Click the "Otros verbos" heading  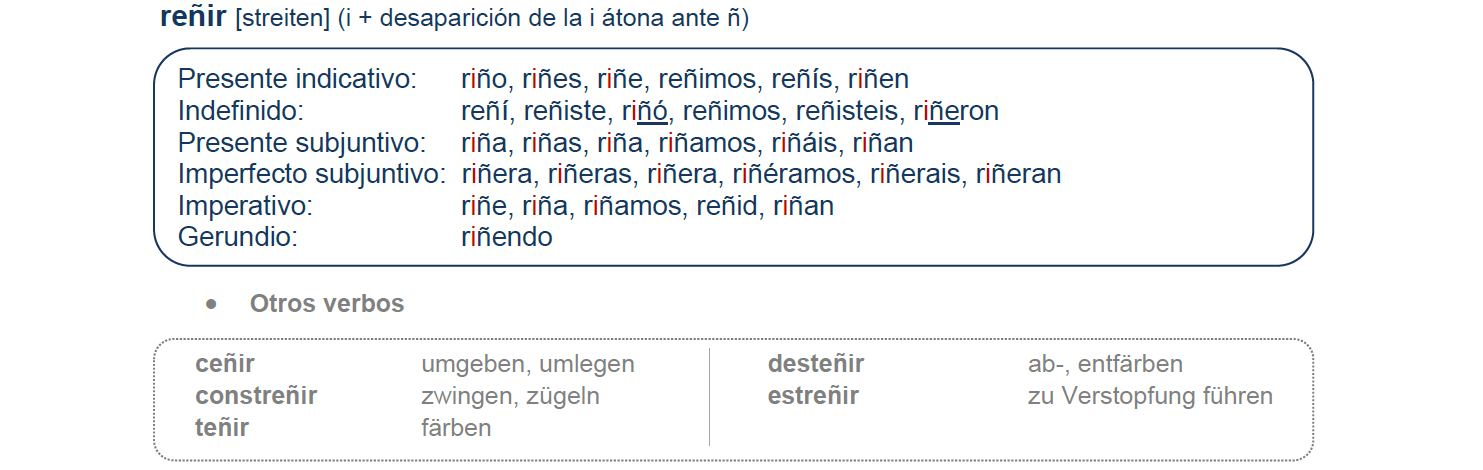(x=327, y=304)
